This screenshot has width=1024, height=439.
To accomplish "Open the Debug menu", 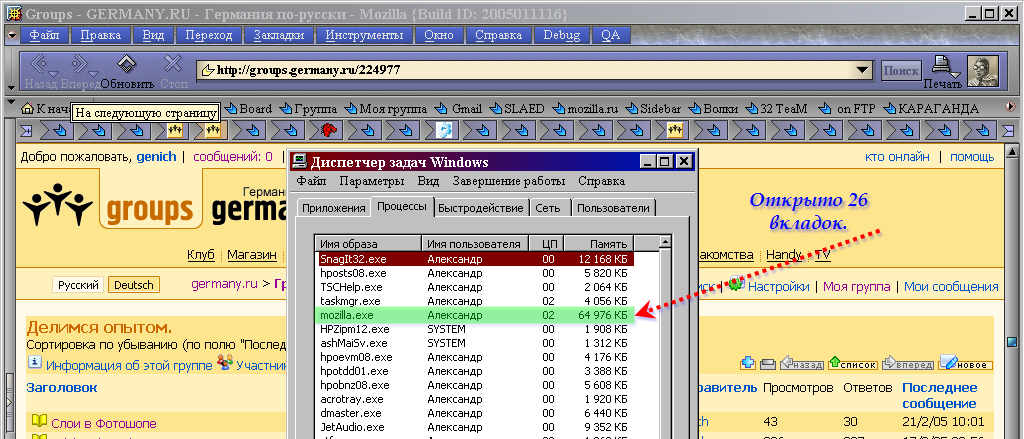I will coord(561,35).
